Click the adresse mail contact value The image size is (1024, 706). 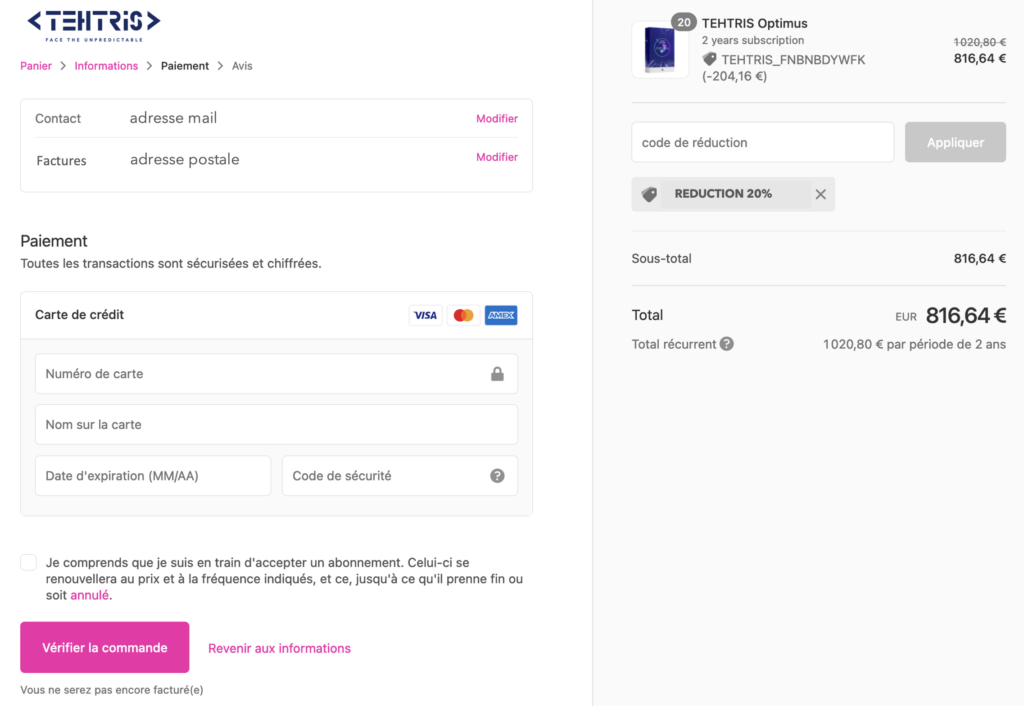tap(173, 118)
